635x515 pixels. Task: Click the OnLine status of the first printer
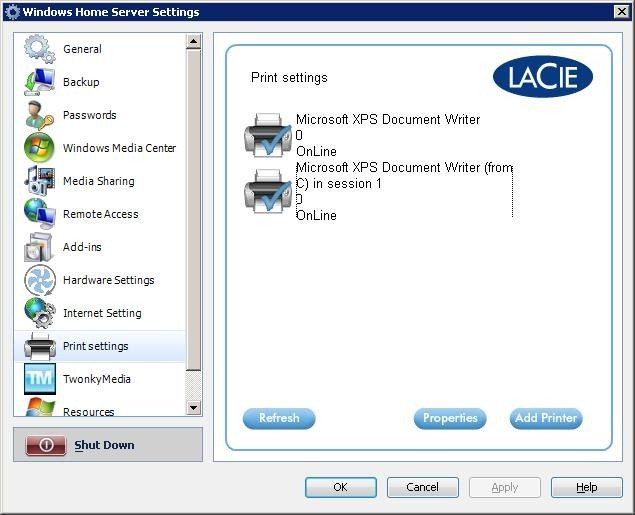point(316,151)
